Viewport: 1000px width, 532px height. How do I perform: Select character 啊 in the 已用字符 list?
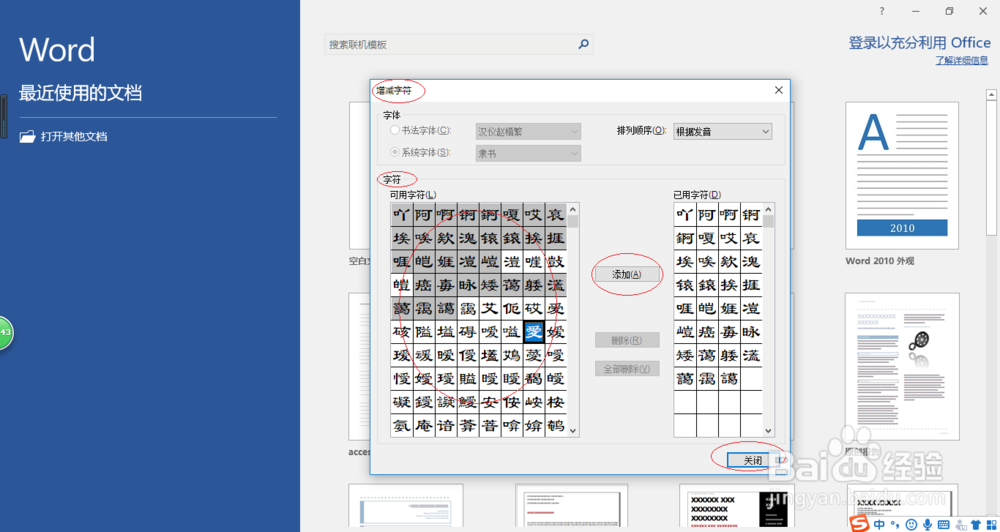coord(729,215)
